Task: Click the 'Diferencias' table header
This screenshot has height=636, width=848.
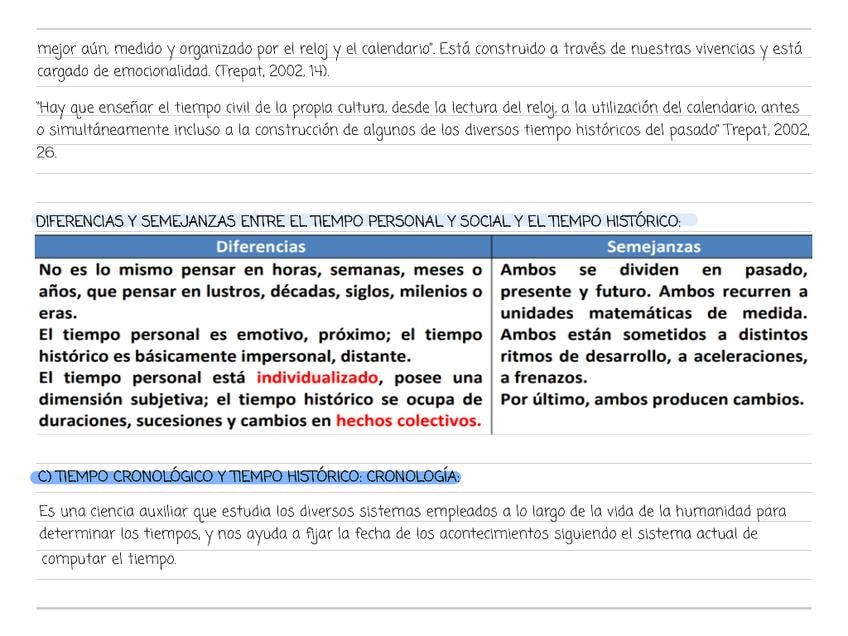Action: pyautogui.click(x=261, y=247)
